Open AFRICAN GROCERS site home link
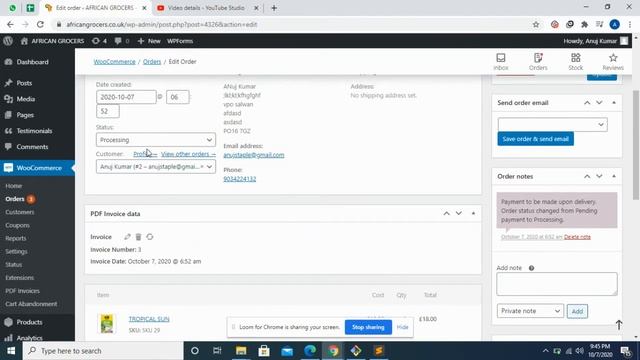The width and height of the screenshot is (640, 360). (52, 41)
